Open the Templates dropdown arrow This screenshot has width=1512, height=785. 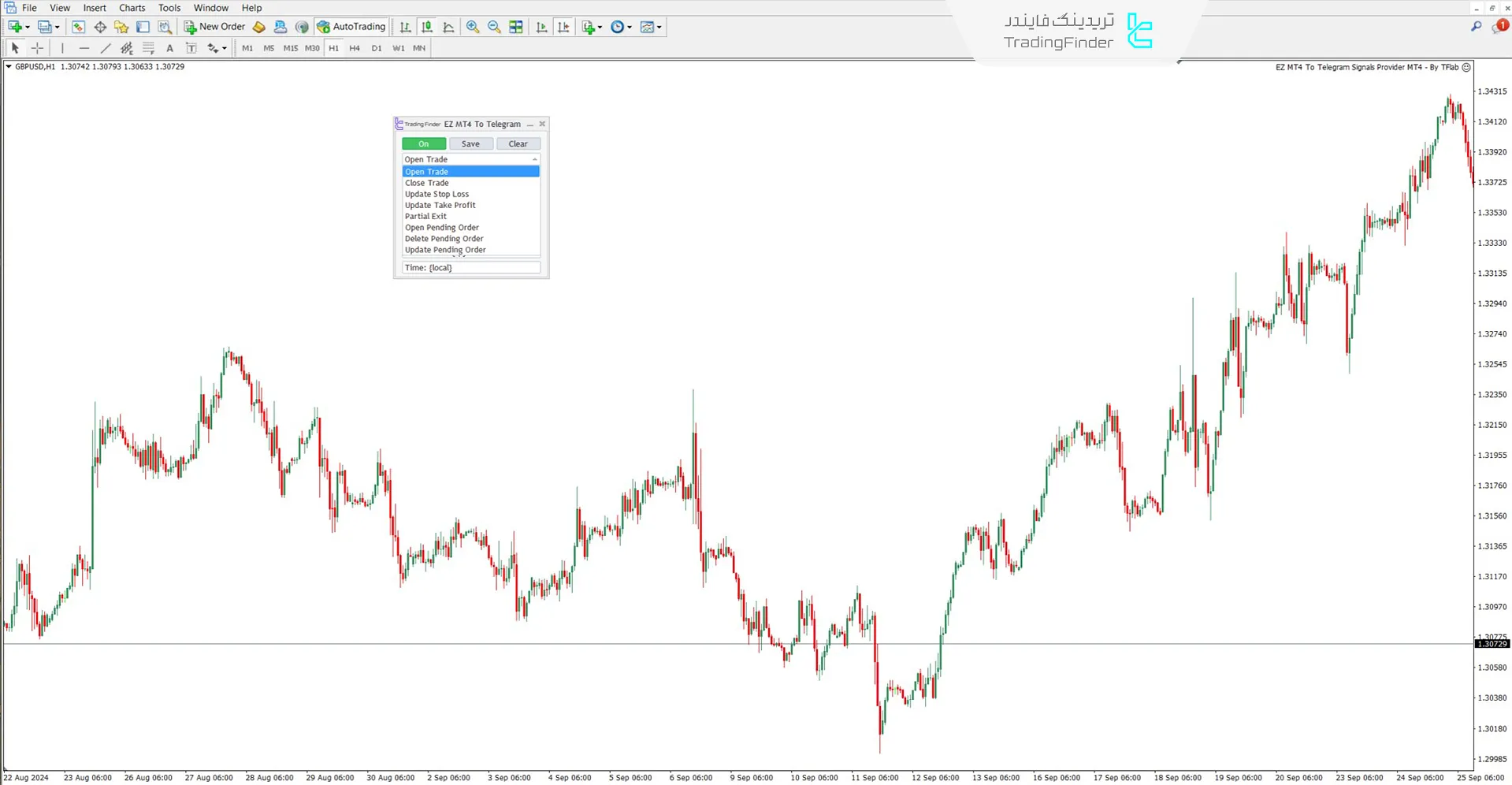659,27
